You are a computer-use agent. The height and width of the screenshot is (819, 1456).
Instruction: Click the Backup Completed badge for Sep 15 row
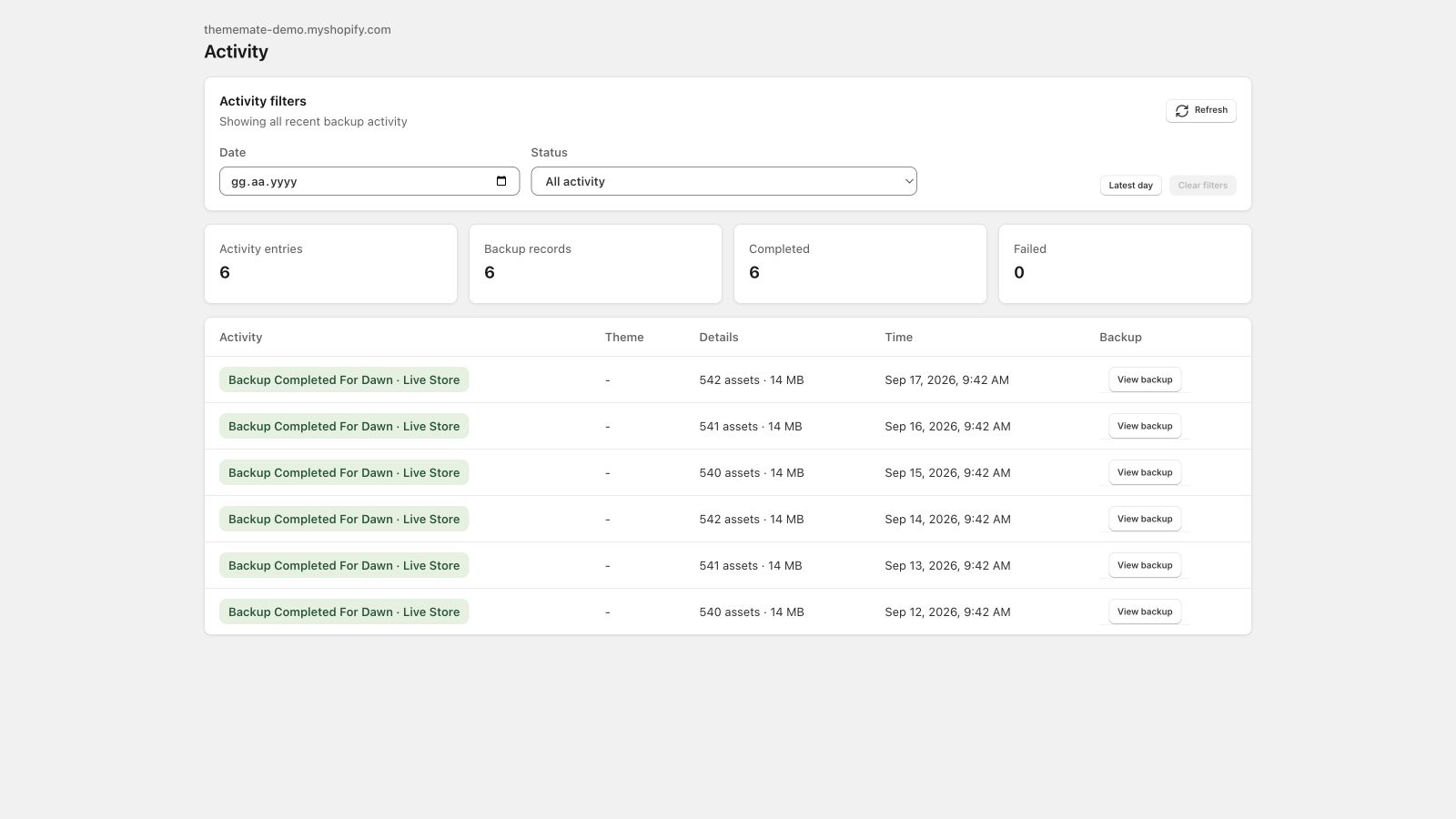tap(344, 472)
